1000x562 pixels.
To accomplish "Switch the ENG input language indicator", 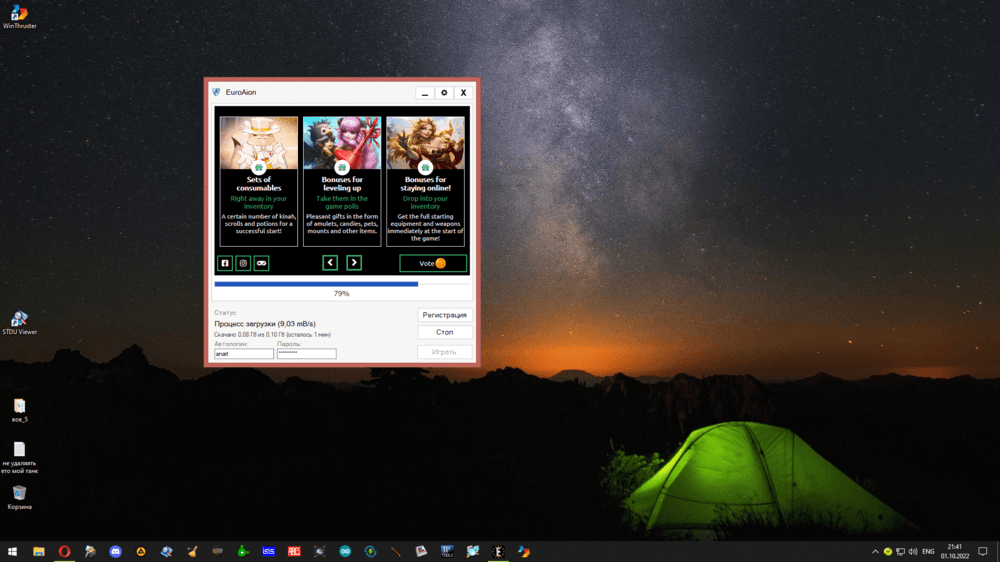I will [928, 551].
